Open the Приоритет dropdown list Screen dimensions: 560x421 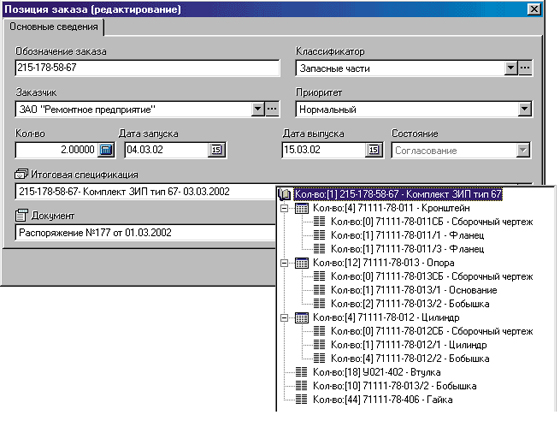(524, 109)
